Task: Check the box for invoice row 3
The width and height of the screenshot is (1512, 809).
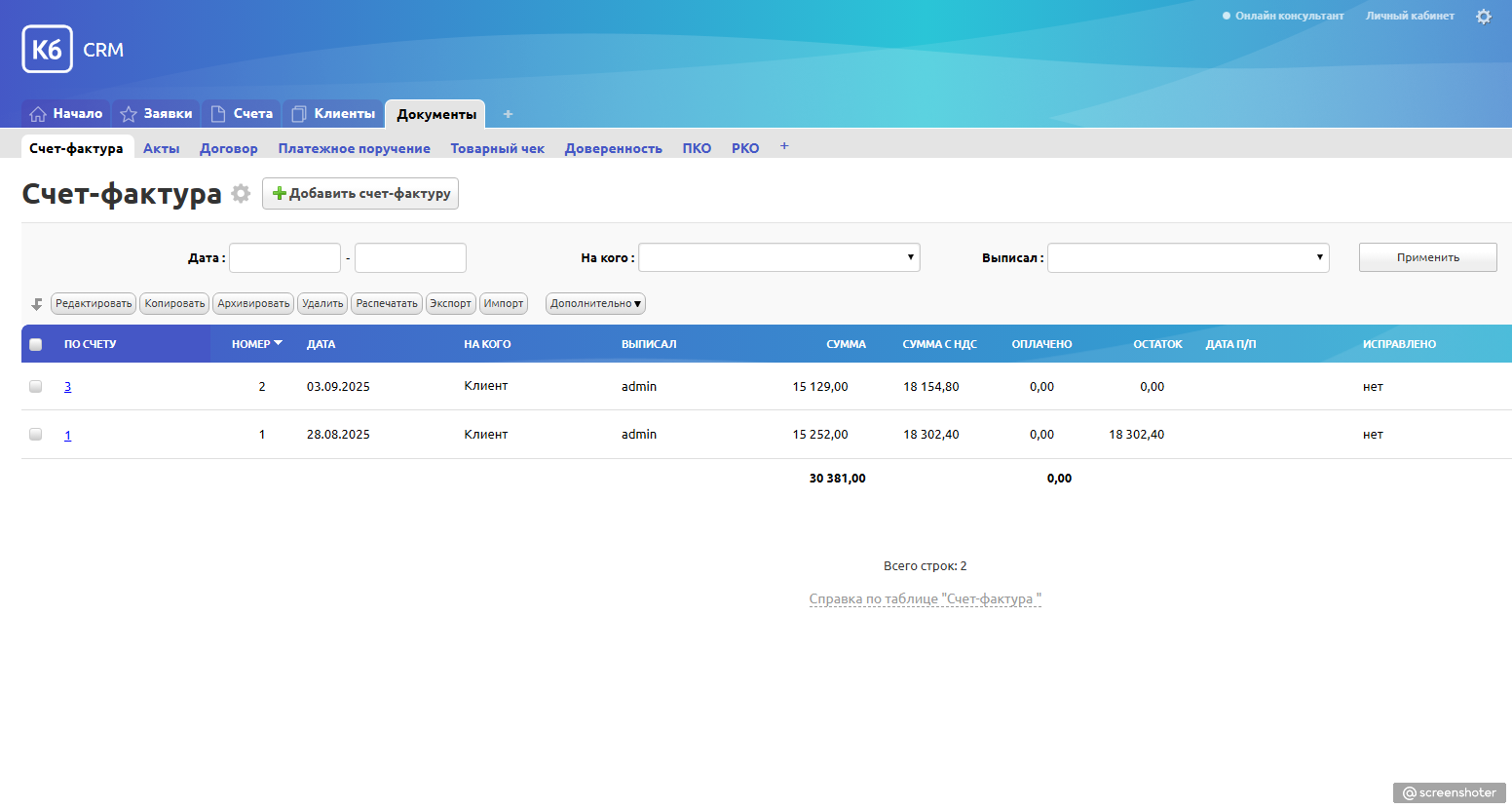Action: [36, 387]
